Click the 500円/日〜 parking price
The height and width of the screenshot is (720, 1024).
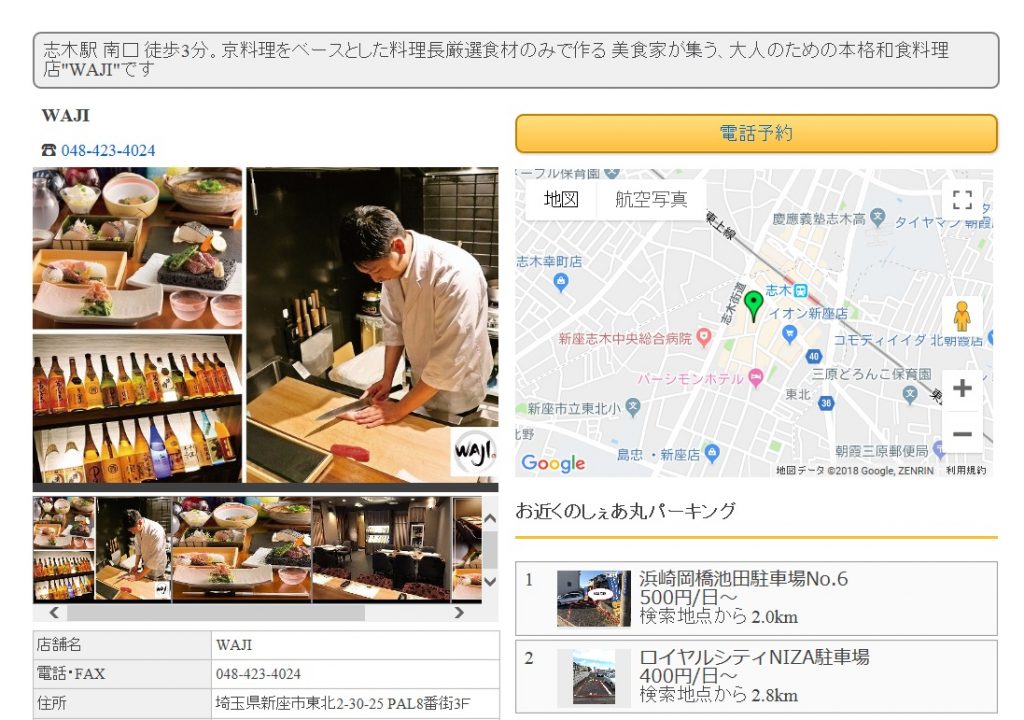688,597
